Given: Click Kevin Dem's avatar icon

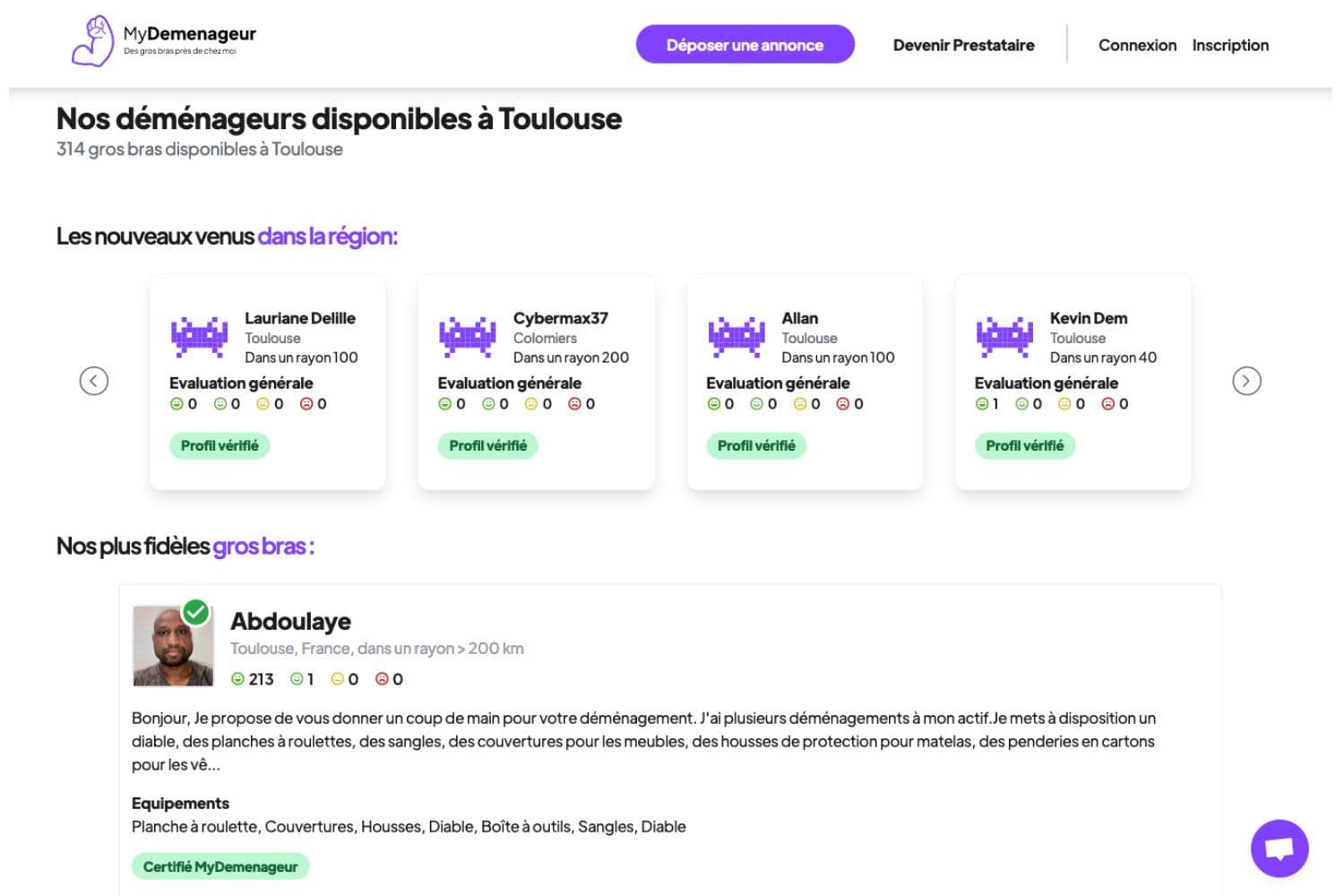Looking at the screenshot, I should [1004, 337].
